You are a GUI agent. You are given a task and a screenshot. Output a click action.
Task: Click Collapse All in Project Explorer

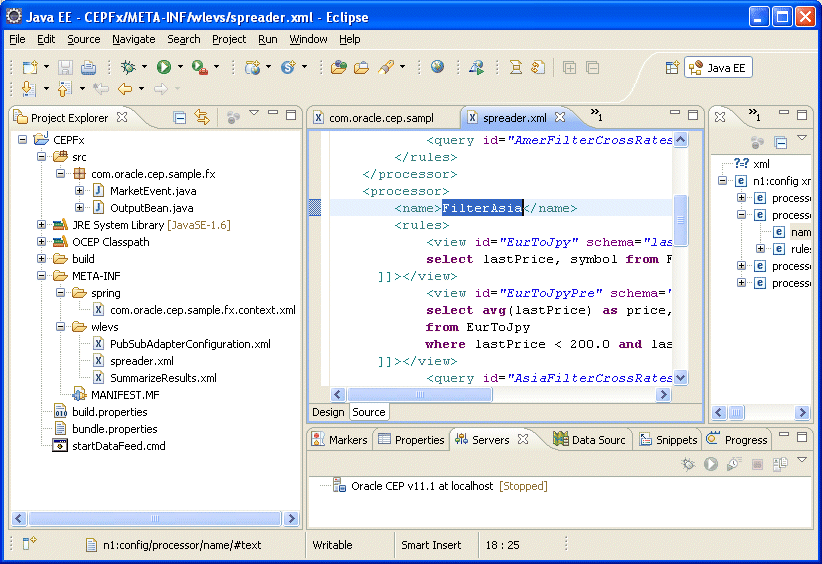click(180, 117)
